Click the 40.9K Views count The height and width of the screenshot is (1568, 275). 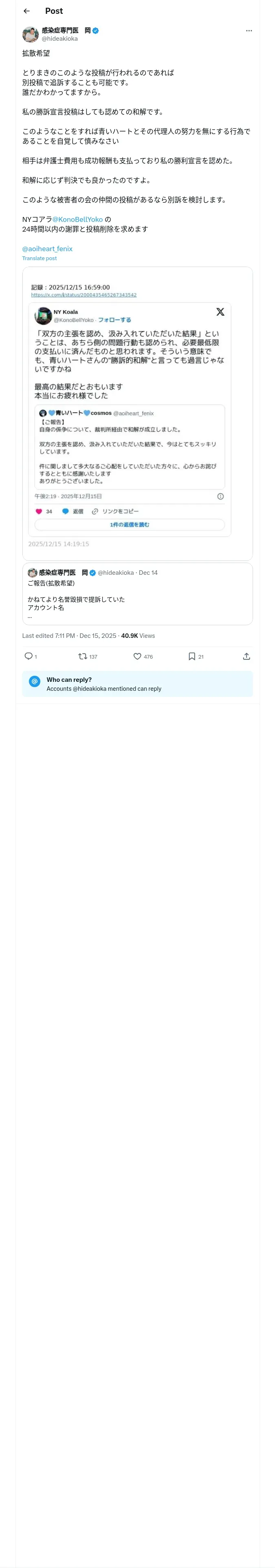tap(138, 635)
